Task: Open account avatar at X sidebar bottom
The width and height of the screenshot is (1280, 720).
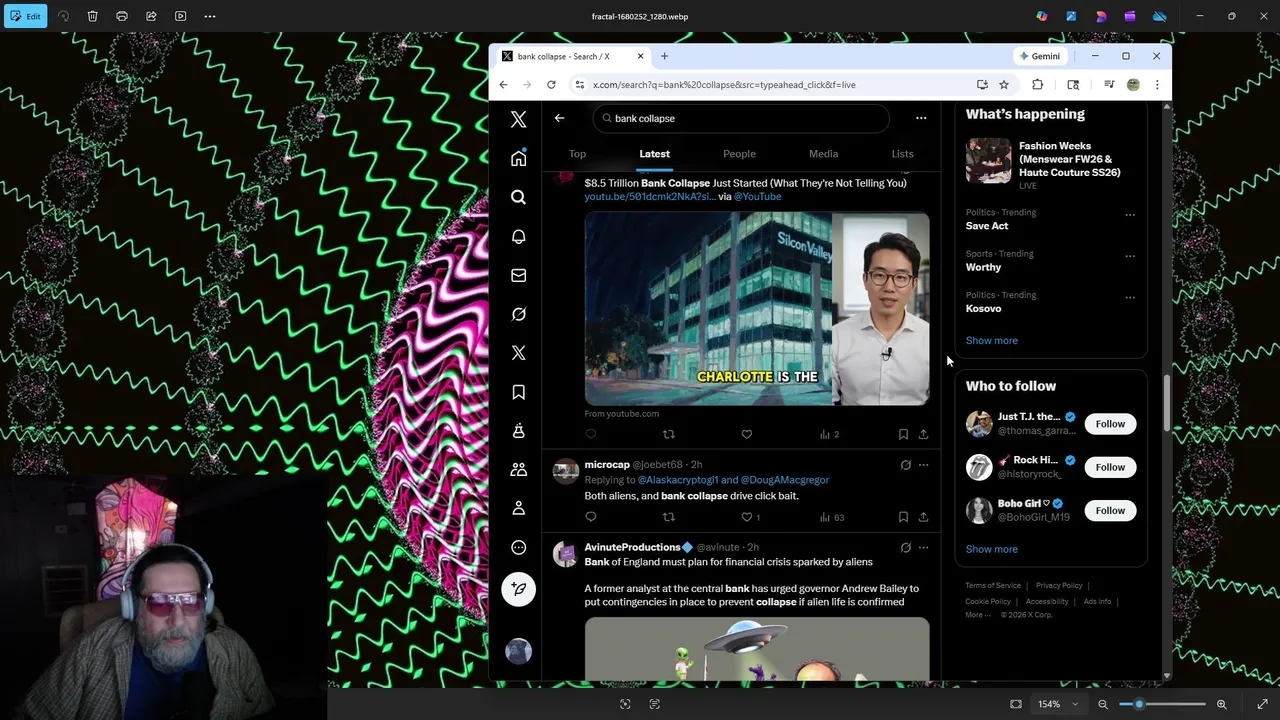Action: coord(518,651)
